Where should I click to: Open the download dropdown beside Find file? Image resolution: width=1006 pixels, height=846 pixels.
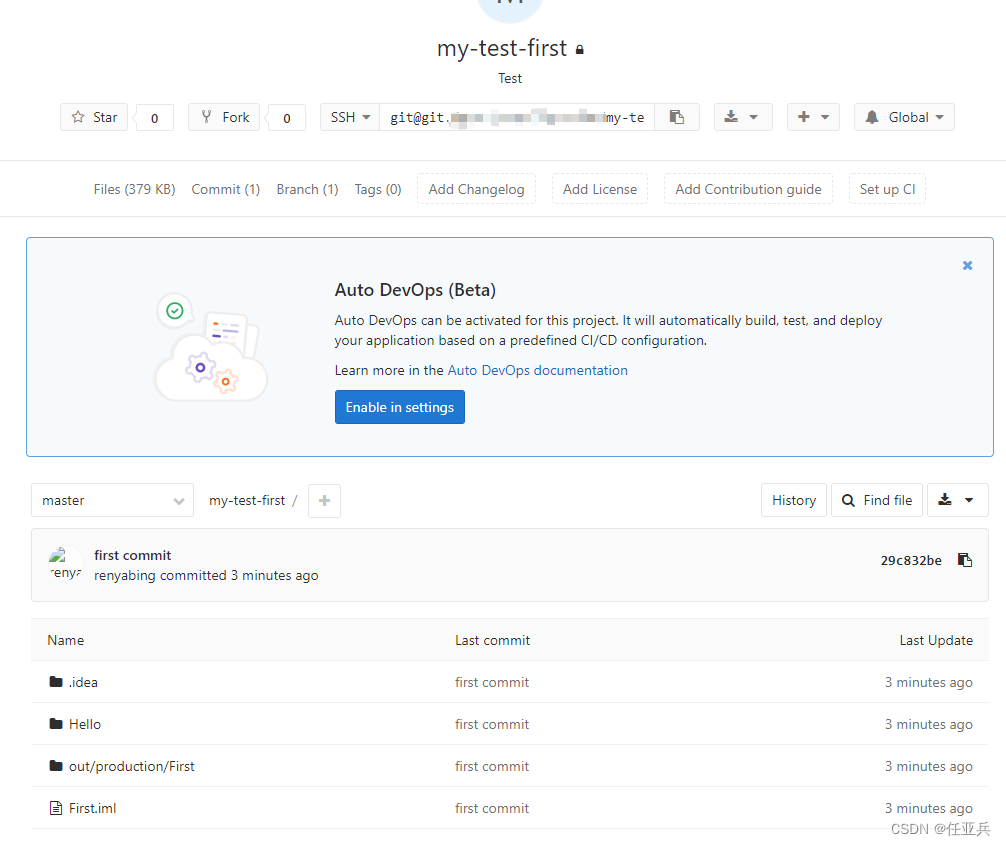point(957,500)
